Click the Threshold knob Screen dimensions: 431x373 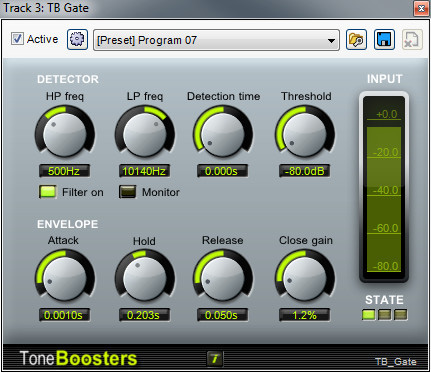[305, 134]
